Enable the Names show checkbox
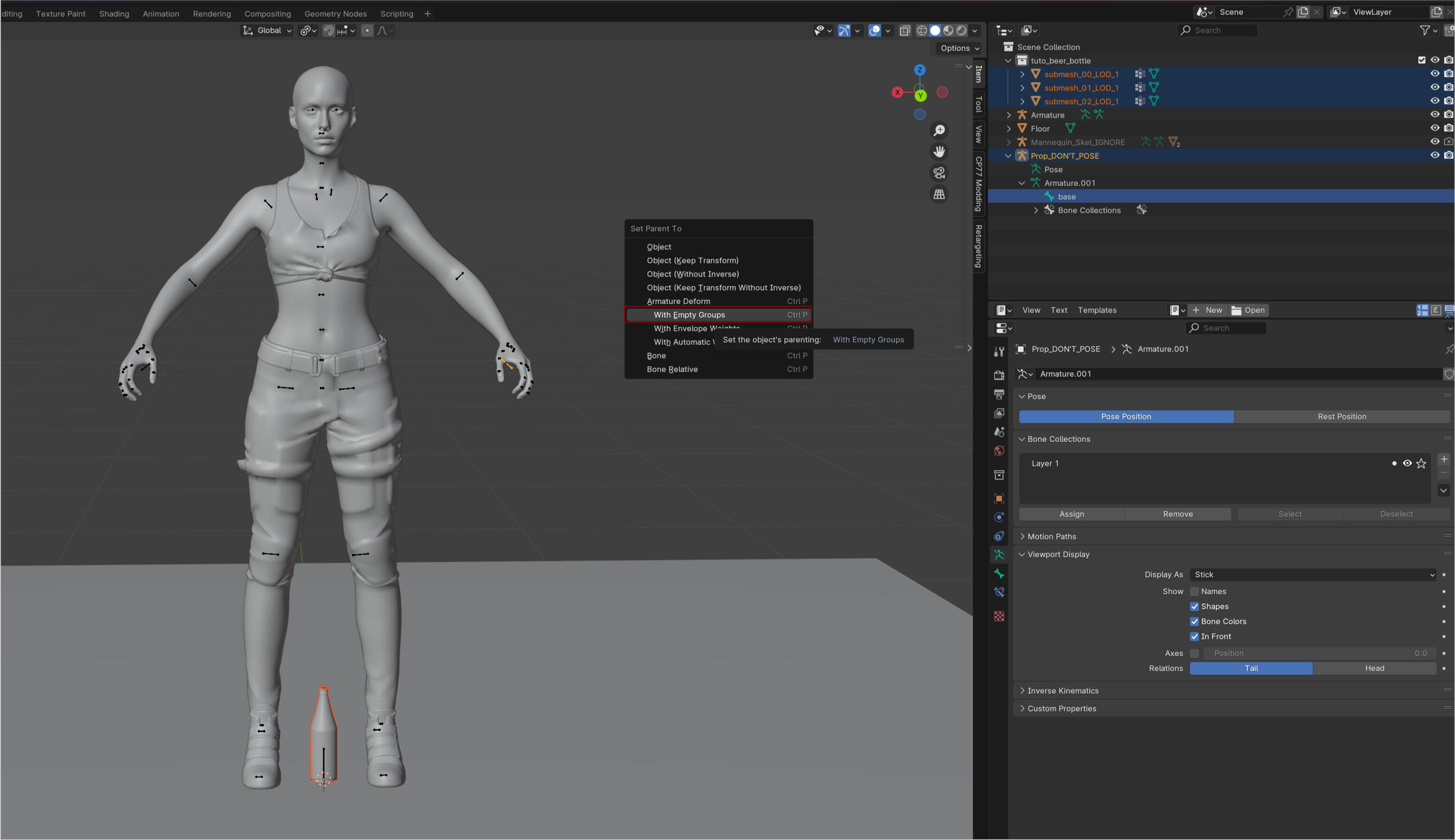 click(x=1194, y=592)
